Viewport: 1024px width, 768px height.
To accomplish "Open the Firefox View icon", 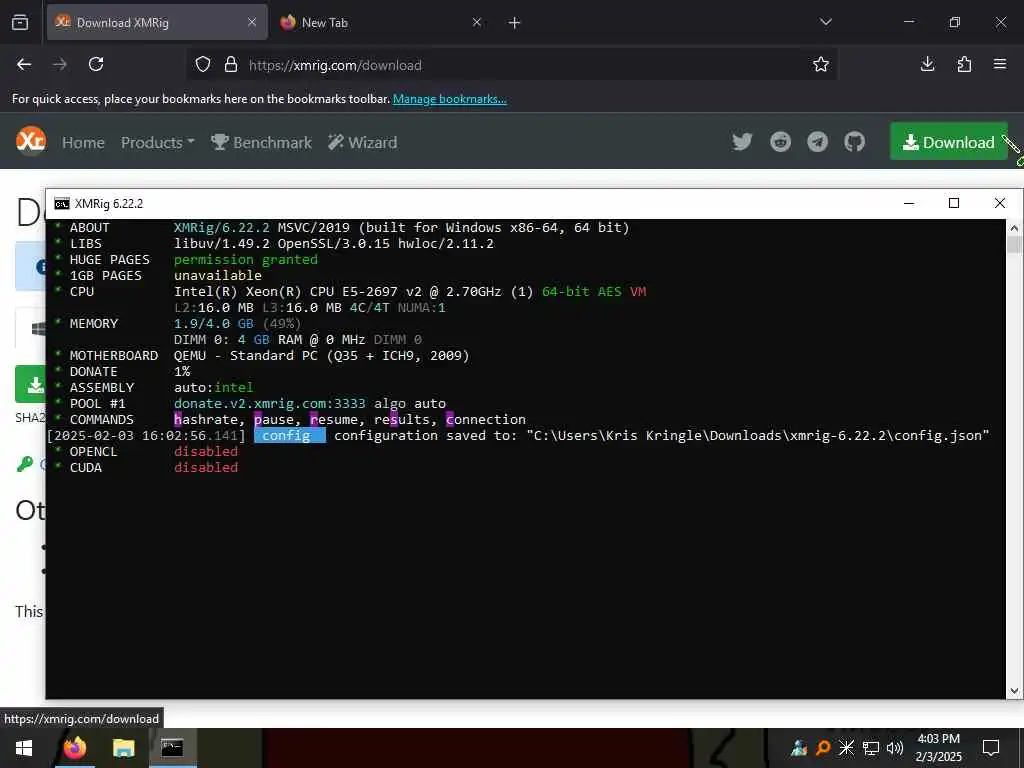I will click(x=20, y=22).
